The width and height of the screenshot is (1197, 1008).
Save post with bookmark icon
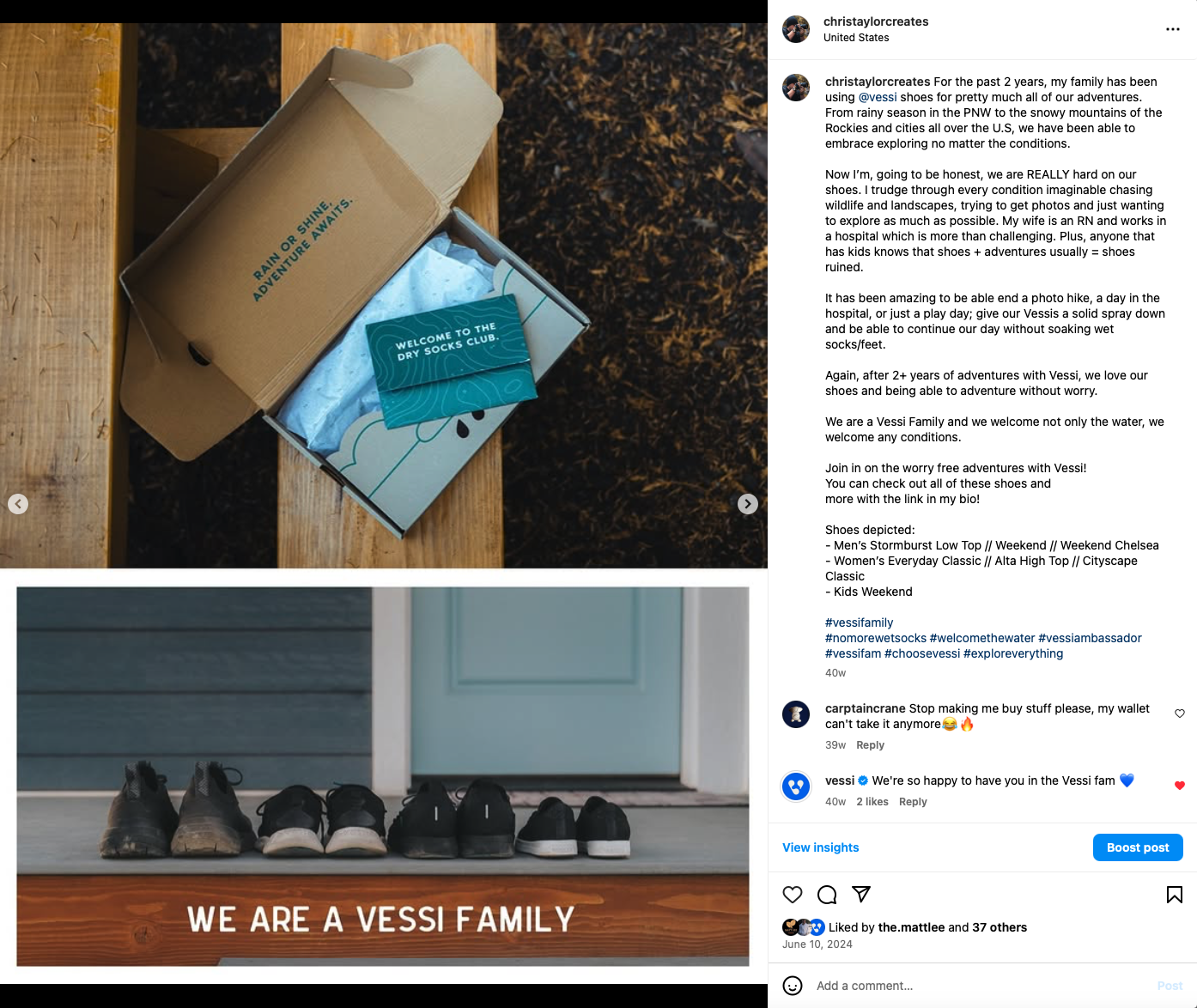pos(1175,895)
